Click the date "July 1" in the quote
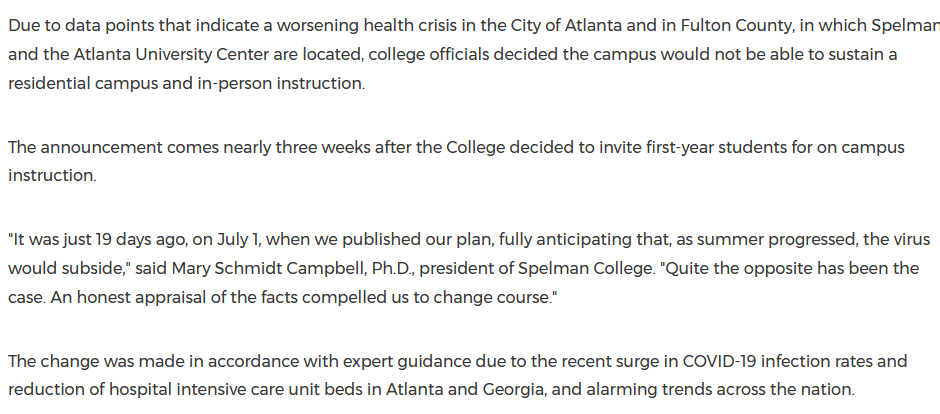 pyautogui.click(x=262, y=240)
